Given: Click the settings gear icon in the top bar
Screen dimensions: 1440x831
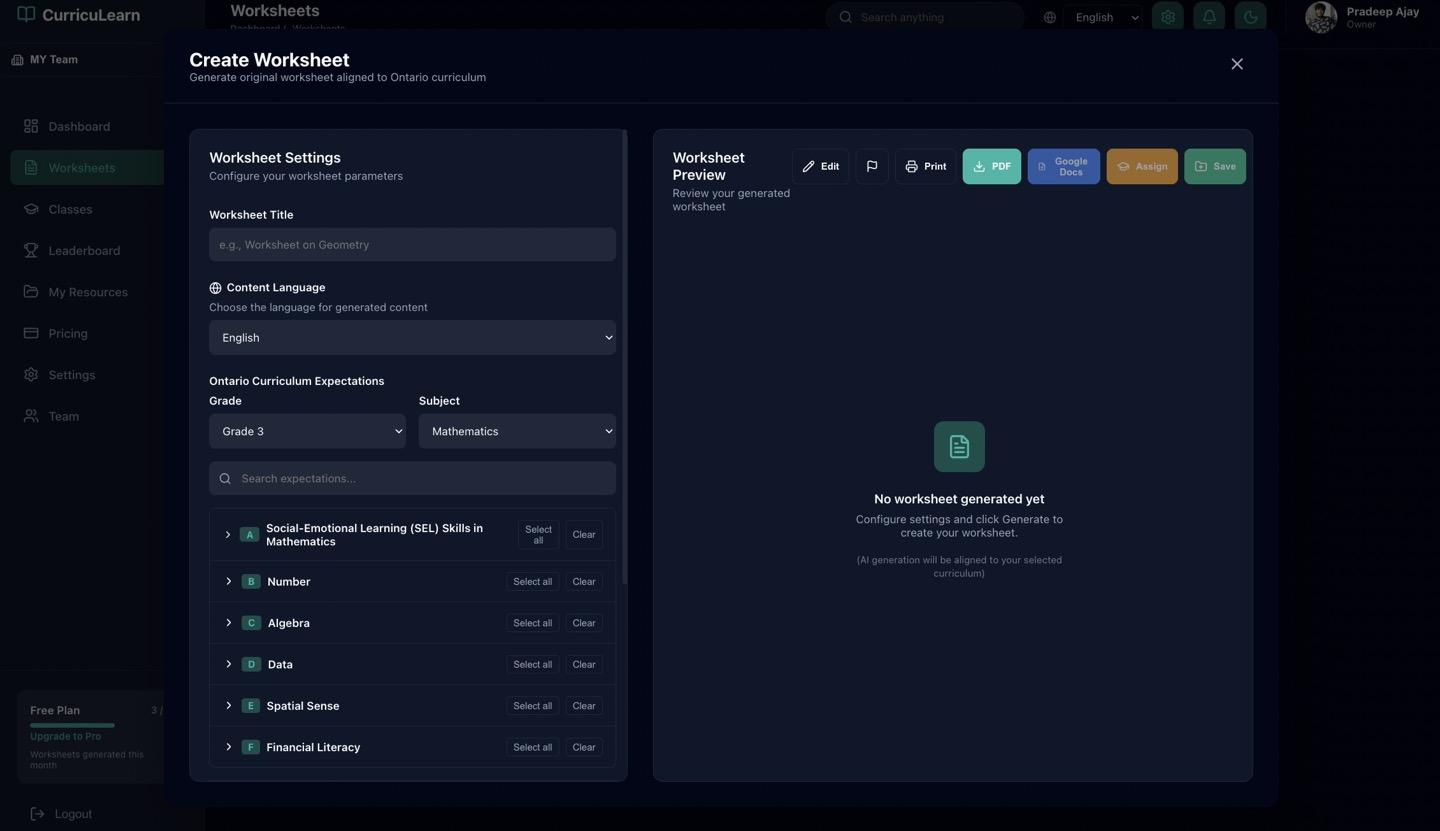Looking at the screenshot, I should coord(1167,17).
